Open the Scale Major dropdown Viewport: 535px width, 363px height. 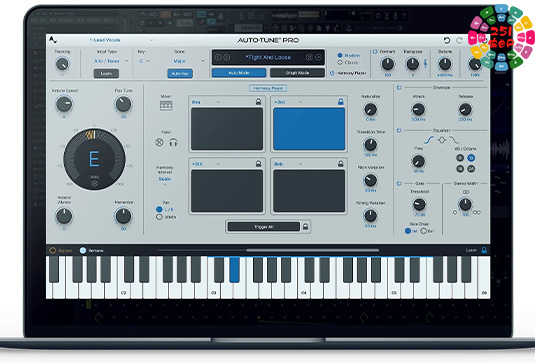point(188,61)
